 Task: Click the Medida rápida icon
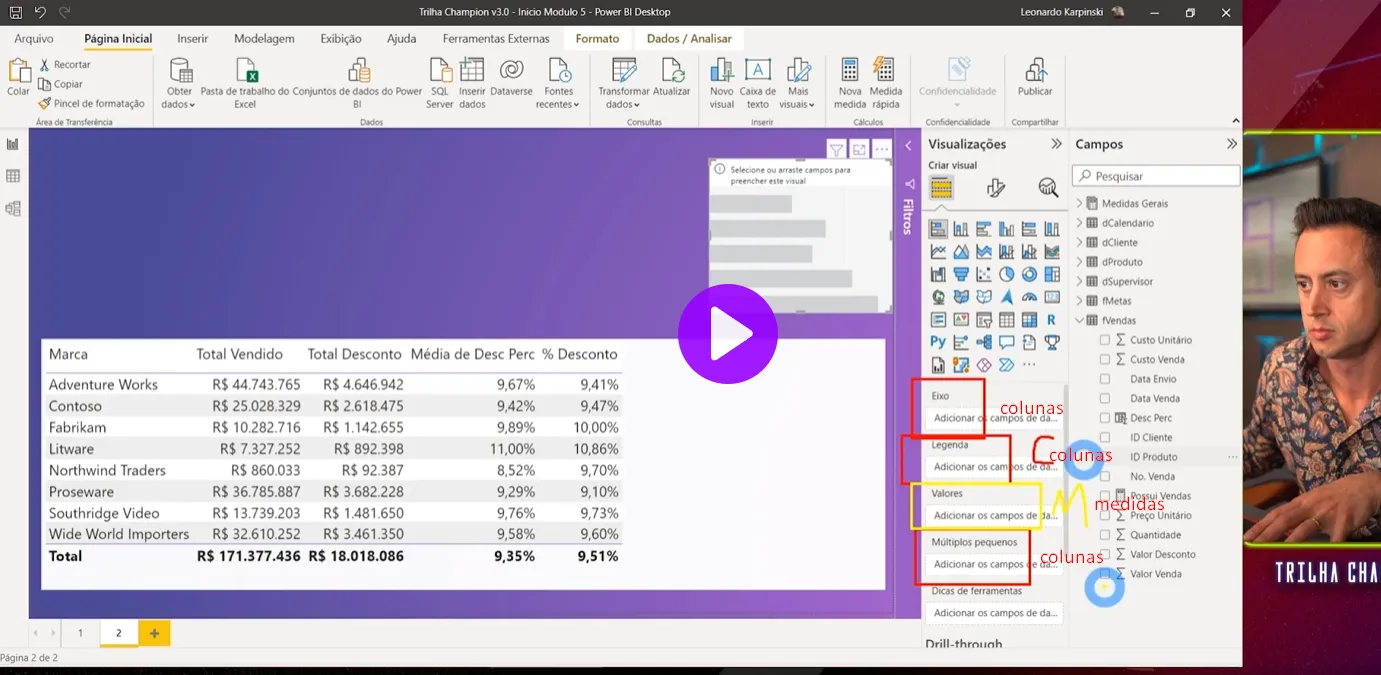[884, 72]
